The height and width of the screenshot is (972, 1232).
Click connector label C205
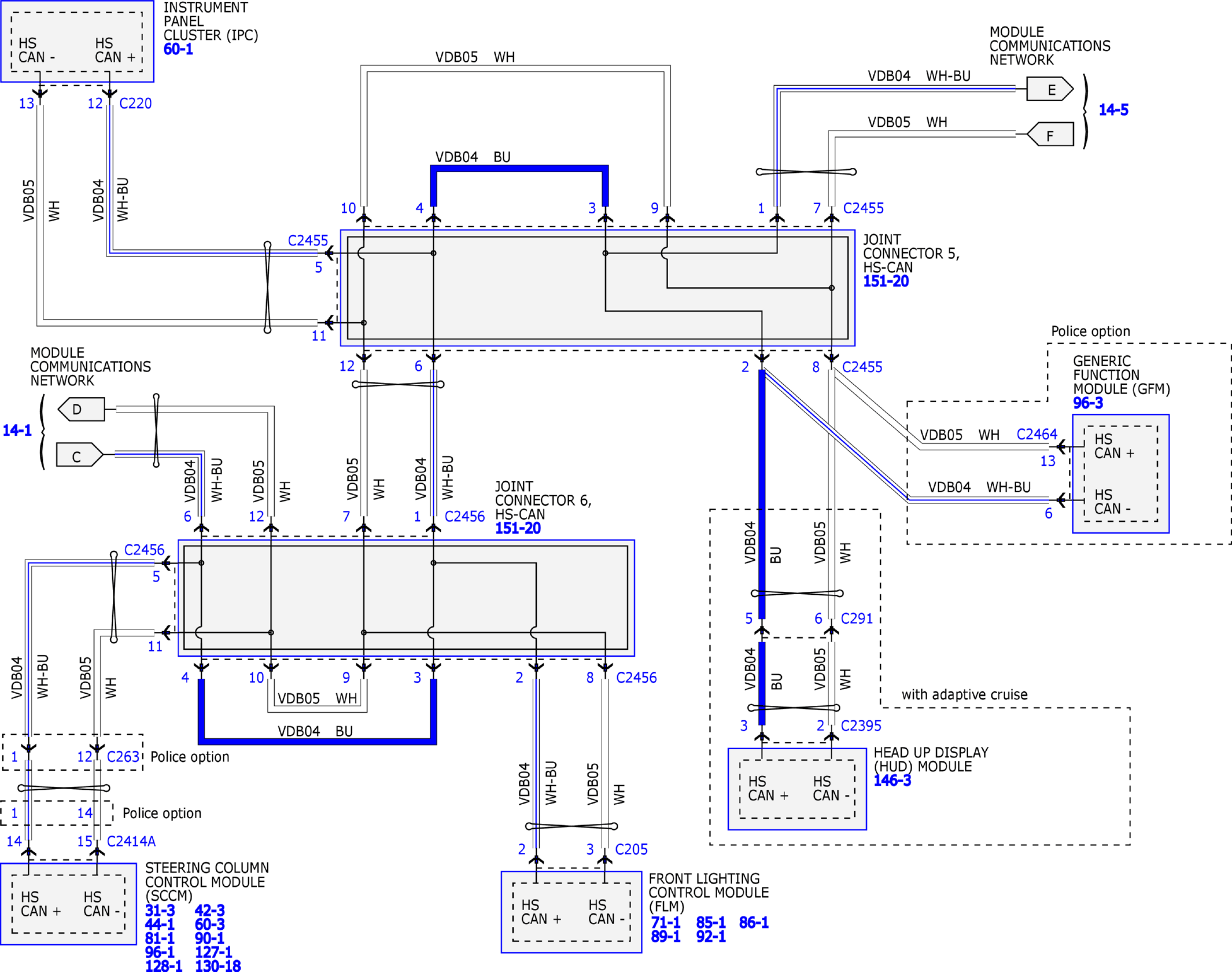click(x=631, y=850)
